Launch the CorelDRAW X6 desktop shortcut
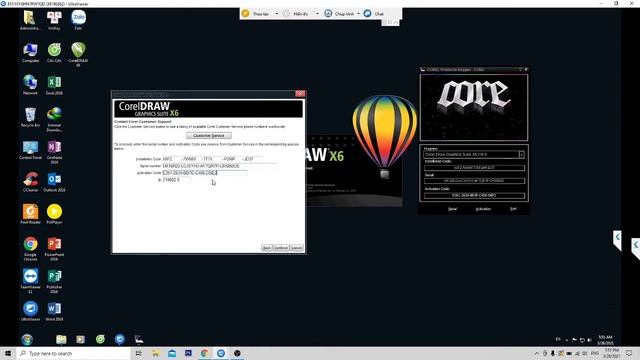Viewport: 640px width, 360px height. (x=78, y=54)
